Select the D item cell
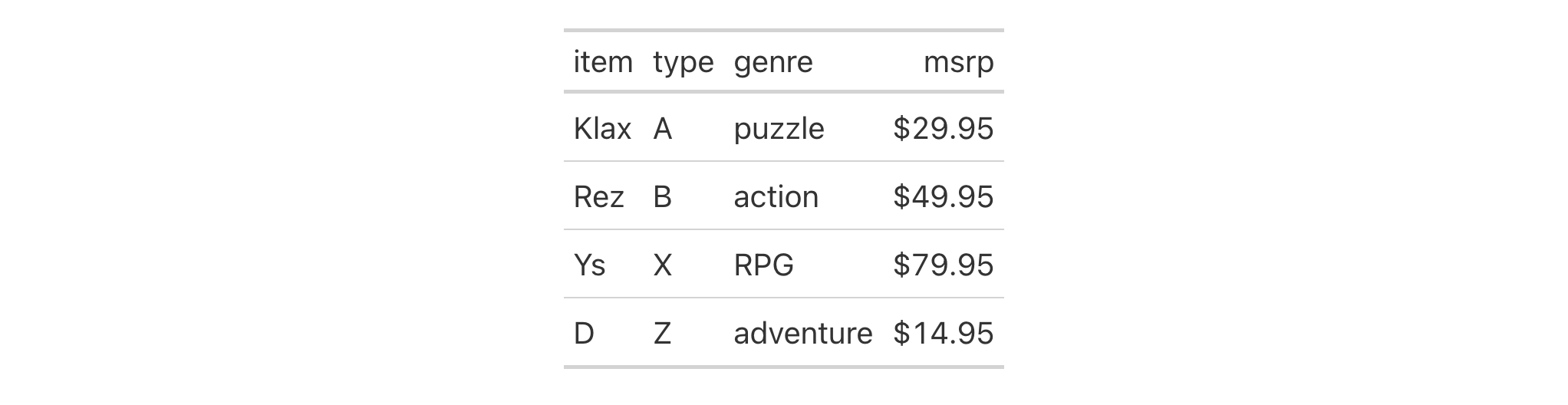 (x=604, y=333)
